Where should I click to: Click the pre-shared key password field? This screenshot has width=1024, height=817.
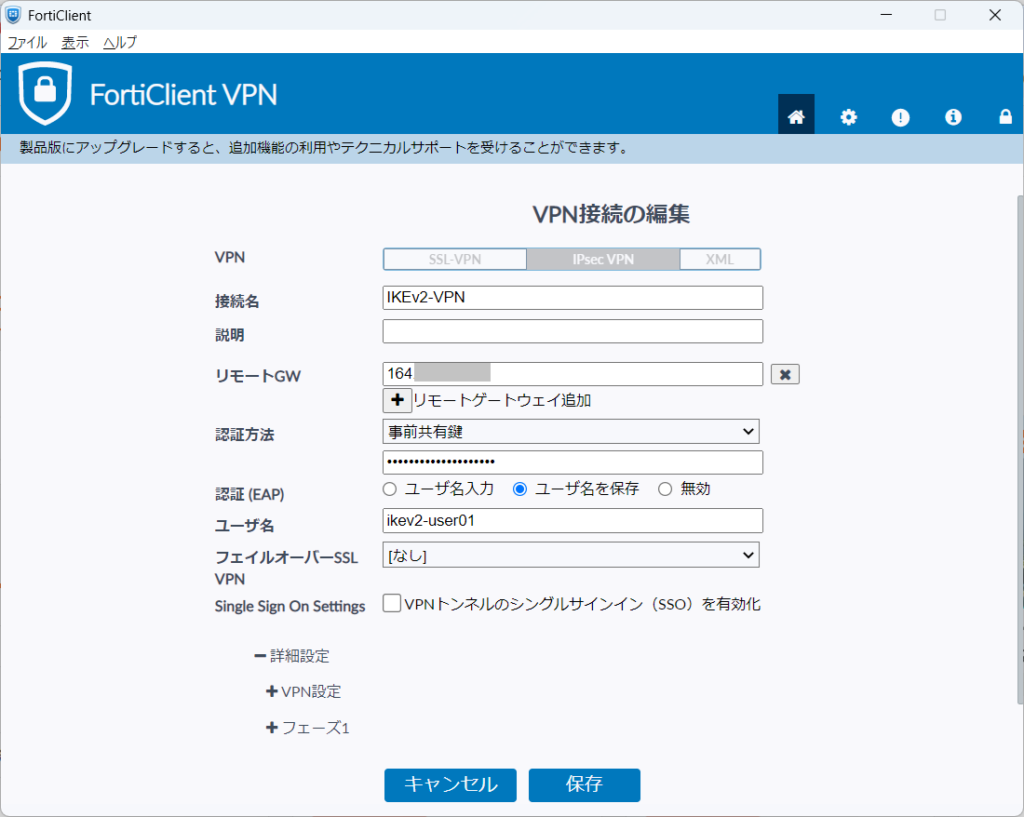[x=573, y=462]
